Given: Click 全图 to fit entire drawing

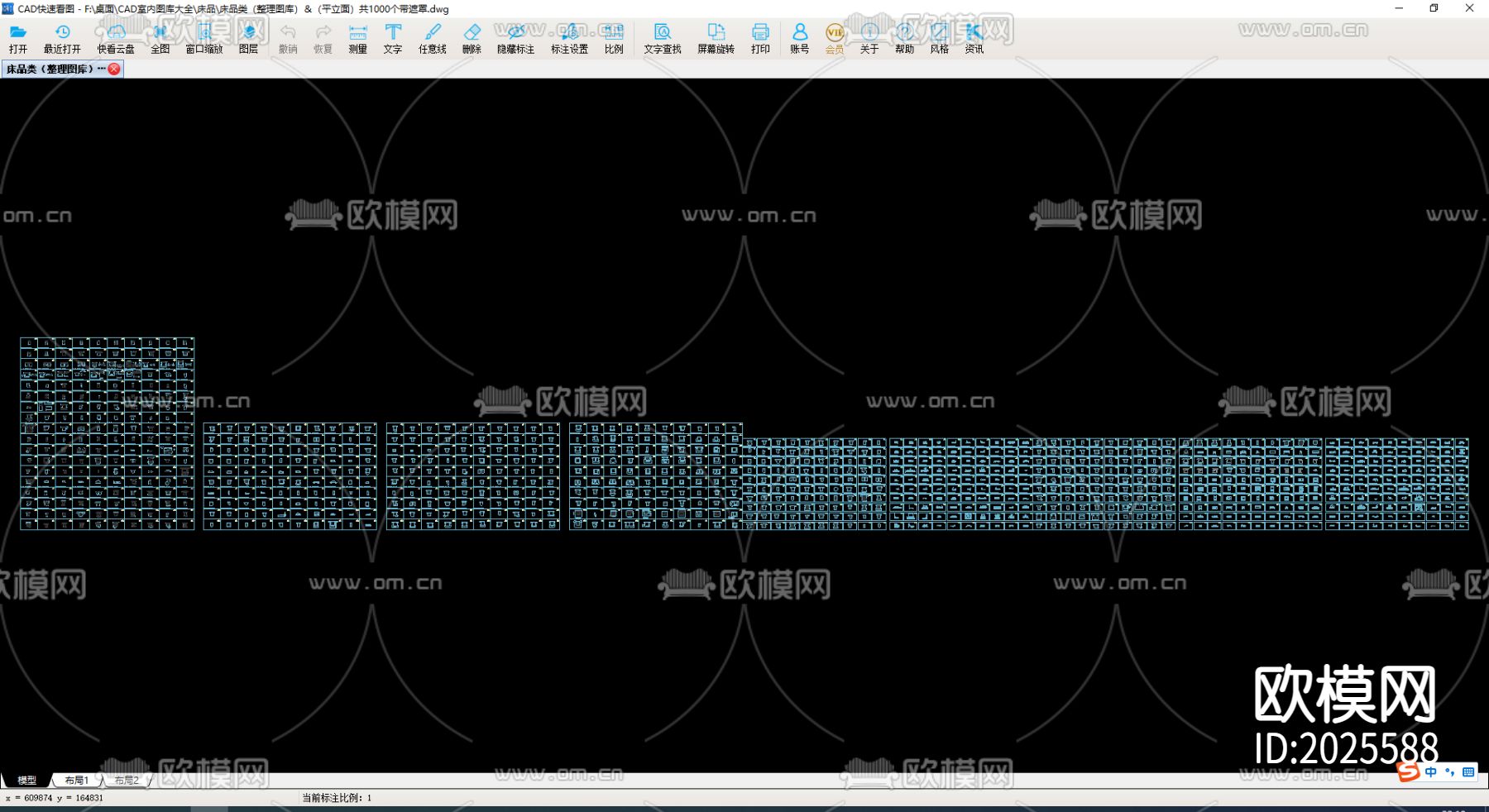Looking at the screenshot, I should point(160,38).
